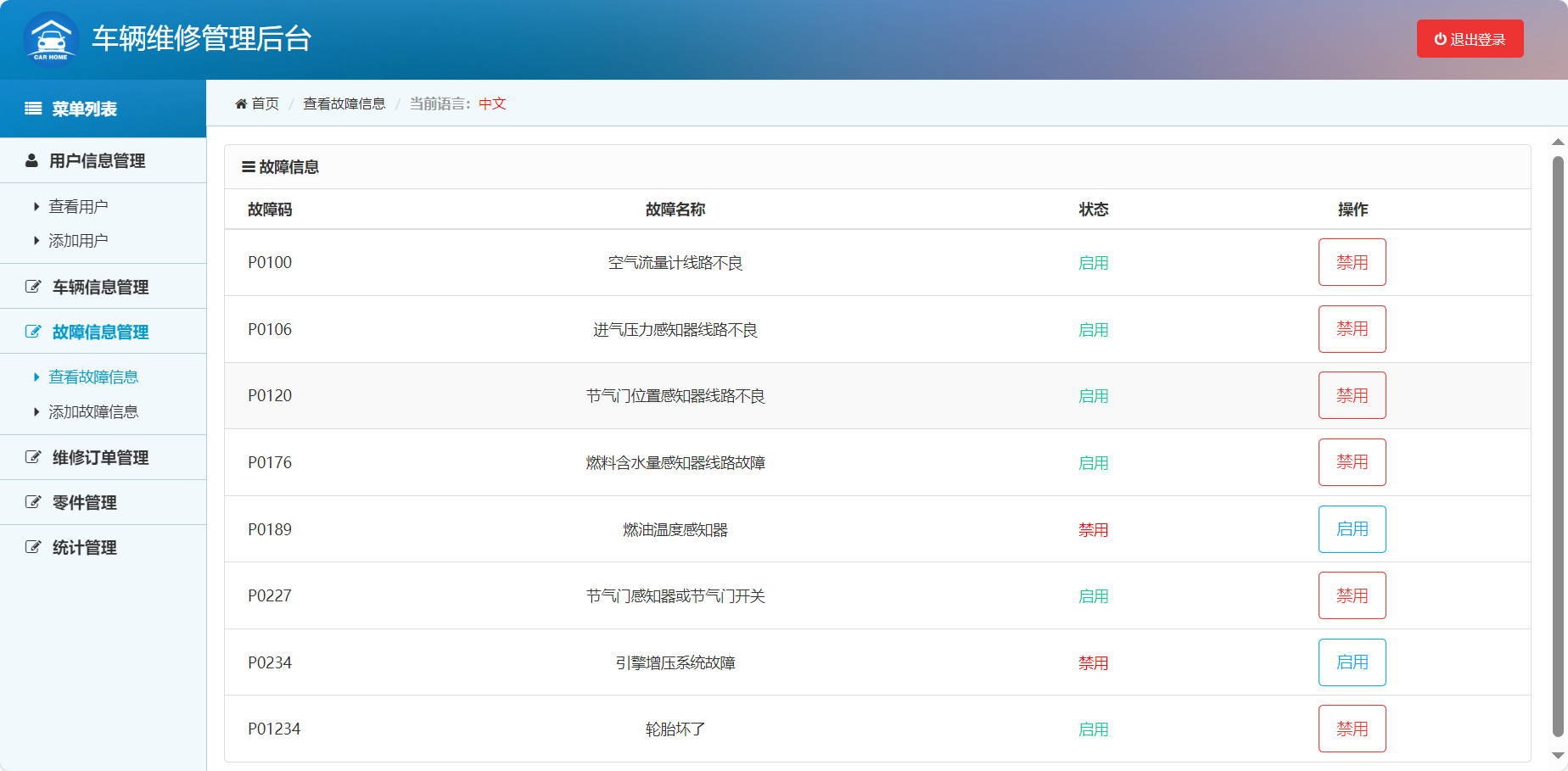Open the 维修订单管理 menu section
The width and height of the screenshot is (1568, 771).
click(103, 457)
